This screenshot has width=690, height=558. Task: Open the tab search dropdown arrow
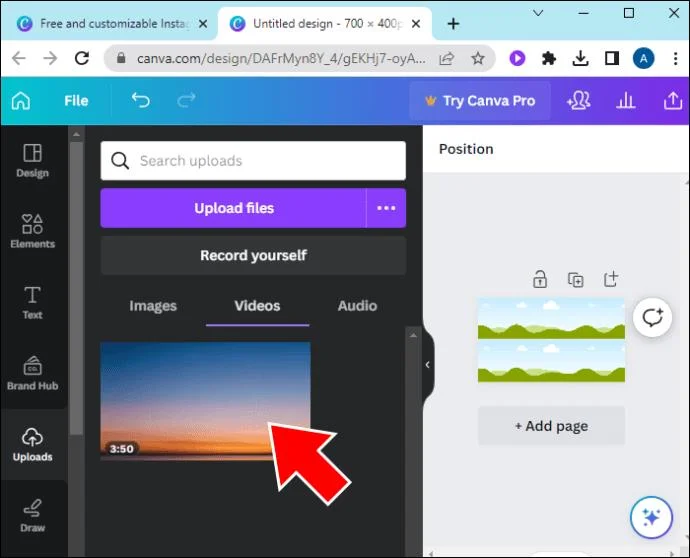538,13
